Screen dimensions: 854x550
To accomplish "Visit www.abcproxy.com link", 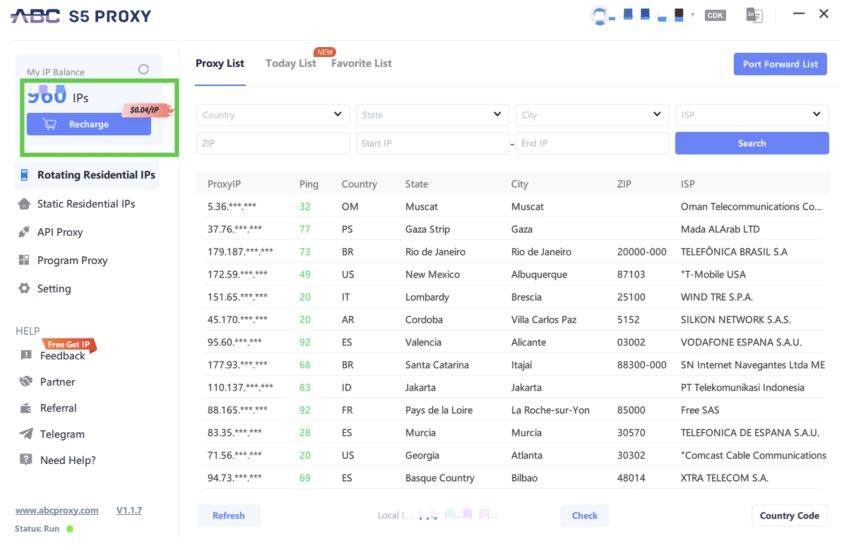I will pyautogui.click(x=57, y=511).
